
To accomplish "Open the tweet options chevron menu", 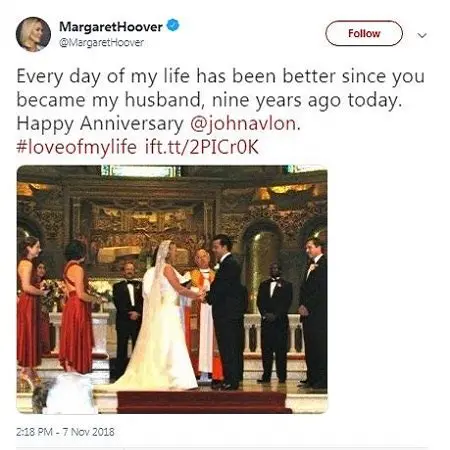I will pos(422,35).
